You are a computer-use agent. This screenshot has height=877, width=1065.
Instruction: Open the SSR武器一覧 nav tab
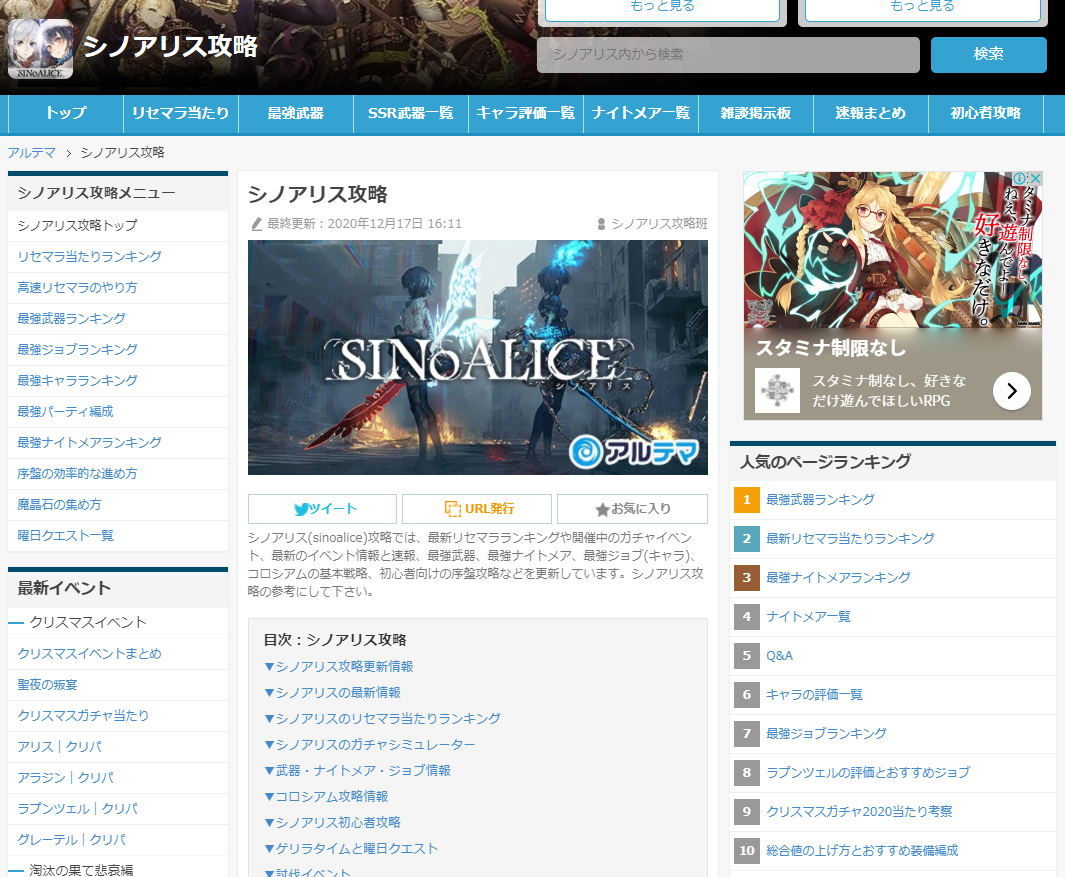point(410,113)
